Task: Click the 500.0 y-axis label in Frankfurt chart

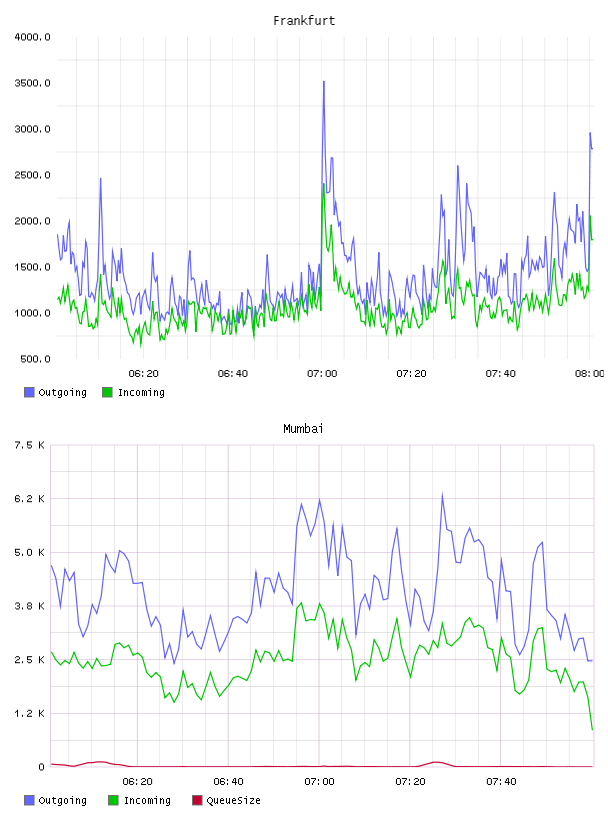Action: (x=35, y=359)
